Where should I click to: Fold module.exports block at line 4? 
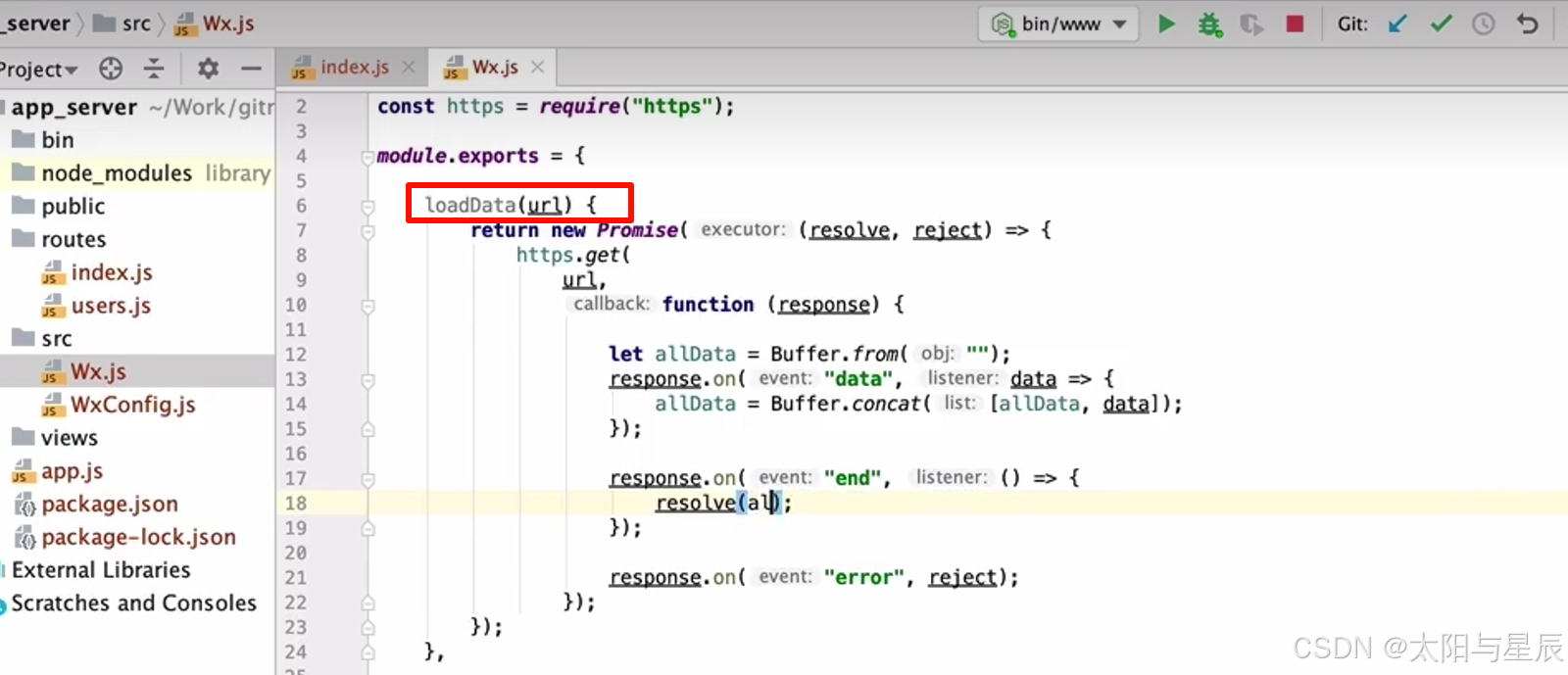[x=367, y=157]
